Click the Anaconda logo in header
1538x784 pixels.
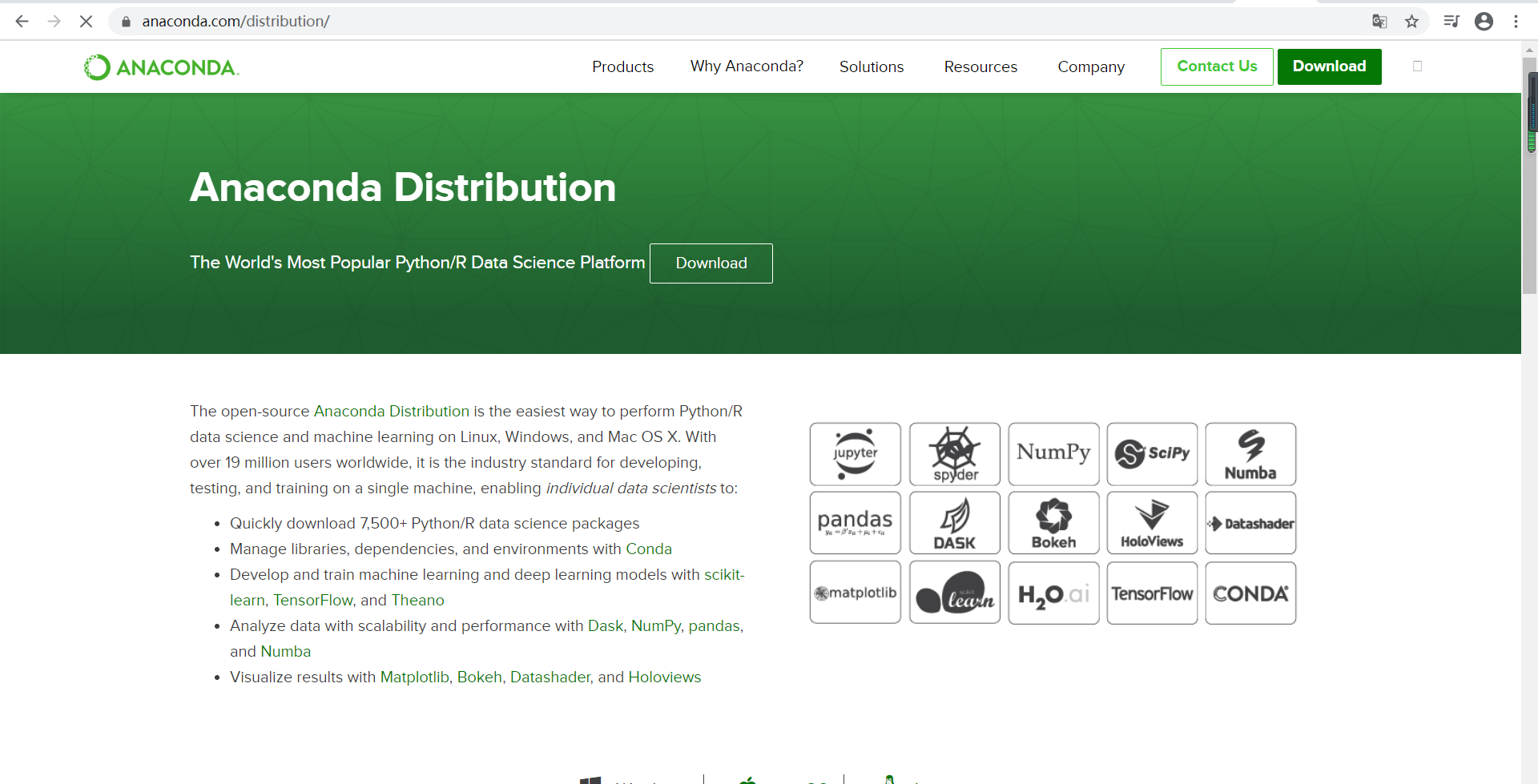161,67
